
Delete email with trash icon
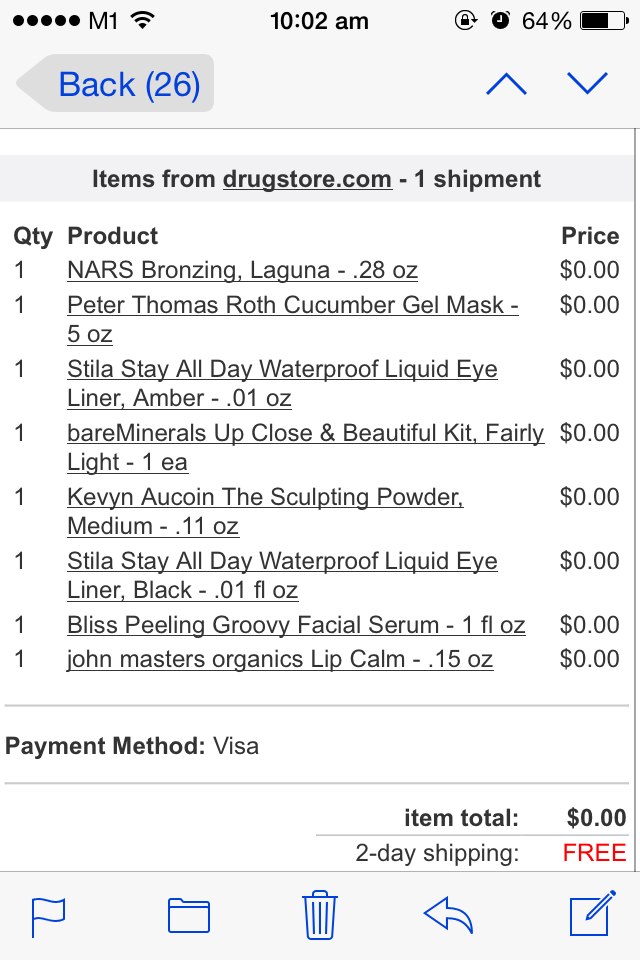(x=320, y=915)
